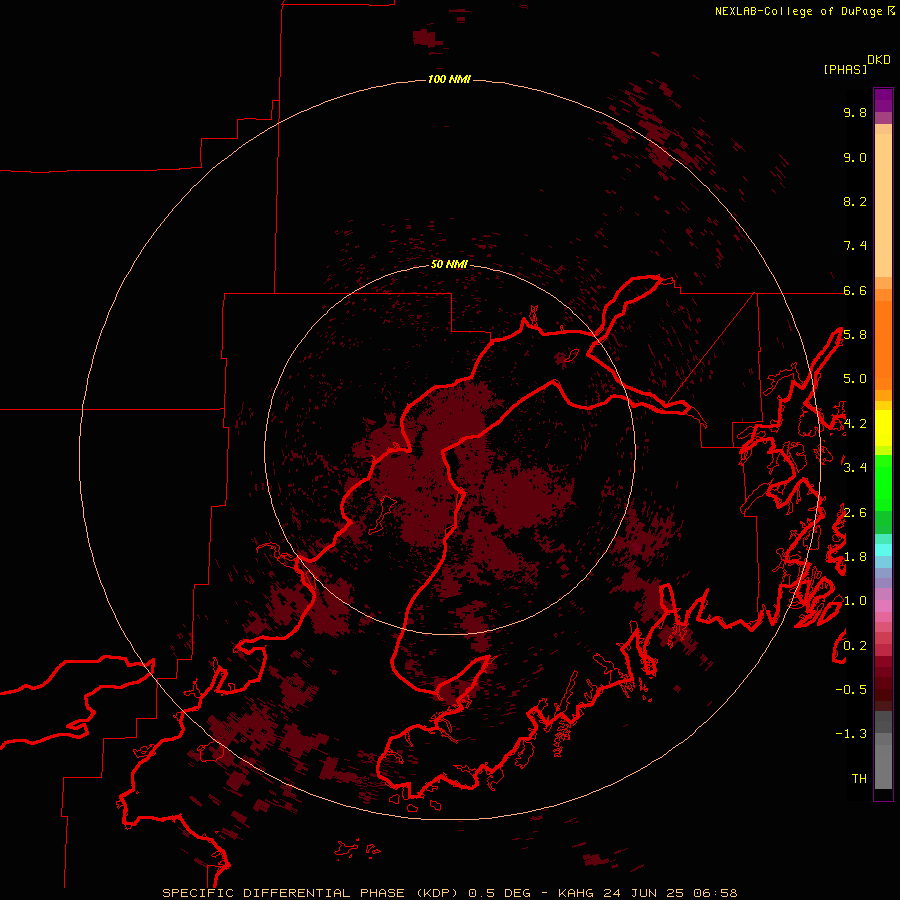Click the 1.0 color scale value

(855, 601)
